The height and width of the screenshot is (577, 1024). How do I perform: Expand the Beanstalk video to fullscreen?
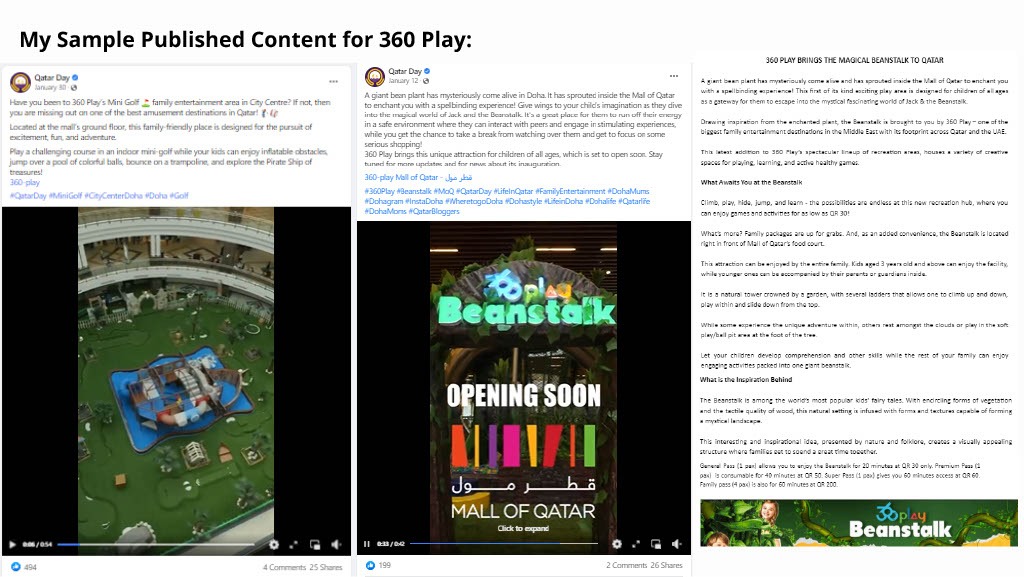[x=635, y=544]
